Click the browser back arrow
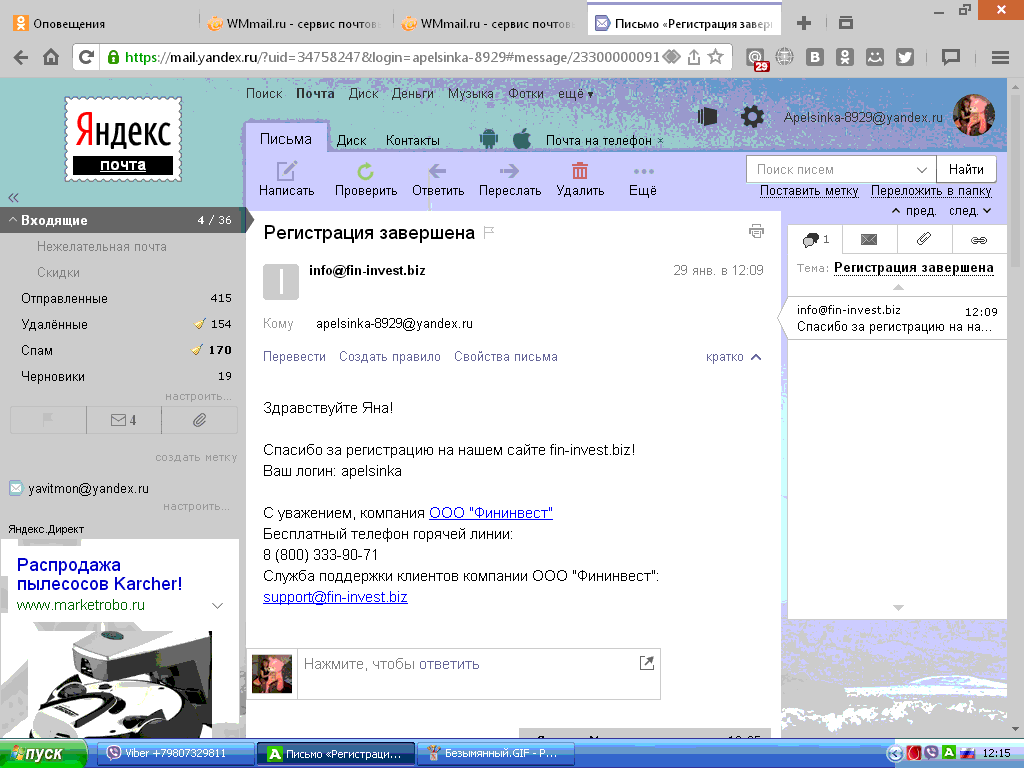 click(21, 57)
